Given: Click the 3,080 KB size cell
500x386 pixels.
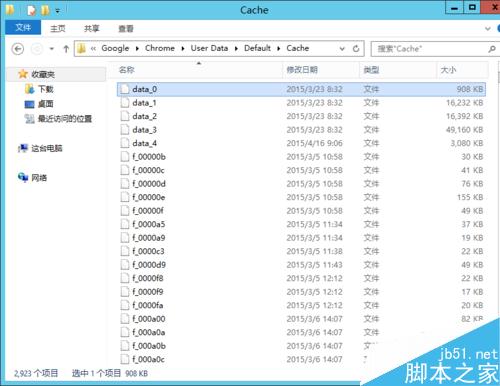Looking at the screenshot, I should click(467, 143).
